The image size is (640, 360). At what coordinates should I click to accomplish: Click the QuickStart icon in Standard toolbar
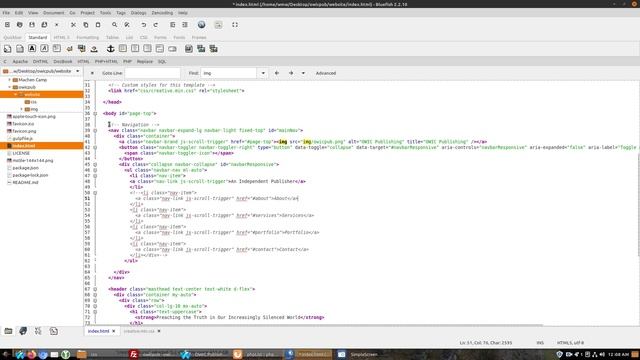tap(7, 49)
